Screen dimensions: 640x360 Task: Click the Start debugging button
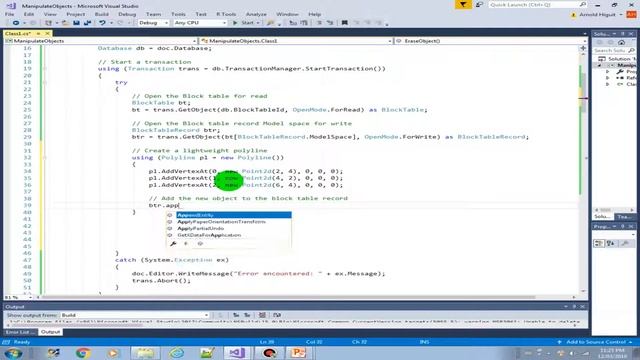(x=244, y=23)
